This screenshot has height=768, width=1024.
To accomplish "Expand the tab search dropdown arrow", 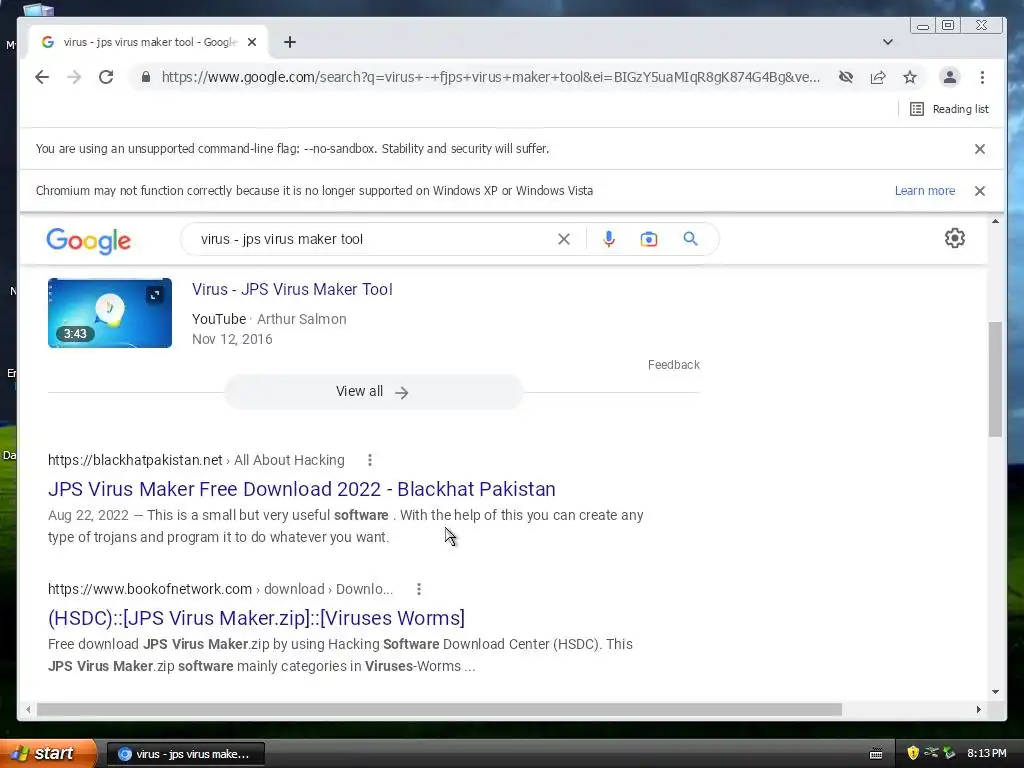I will (888, 42).
